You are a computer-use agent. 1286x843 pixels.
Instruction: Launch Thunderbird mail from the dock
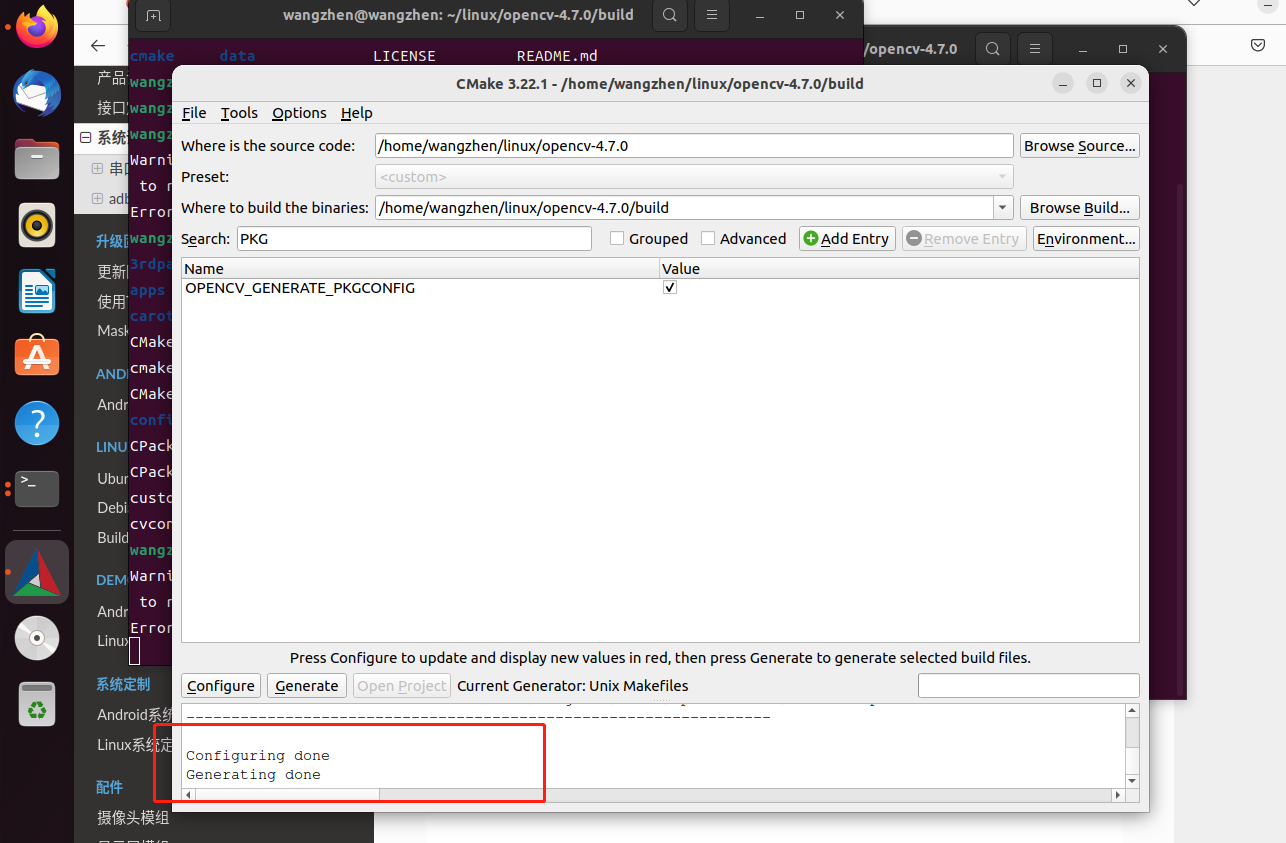[37, 93]
